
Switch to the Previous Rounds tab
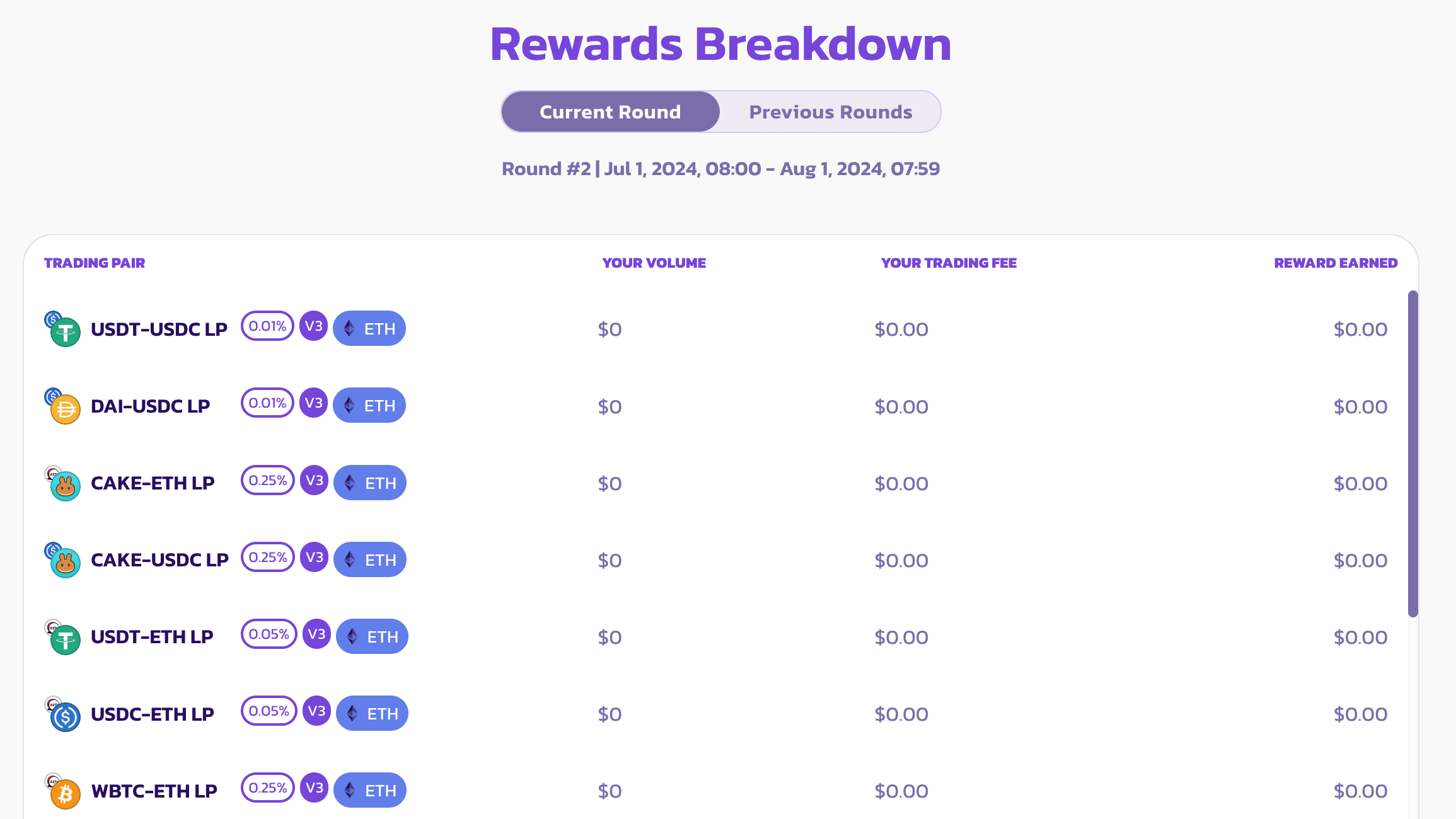[830, 112]
